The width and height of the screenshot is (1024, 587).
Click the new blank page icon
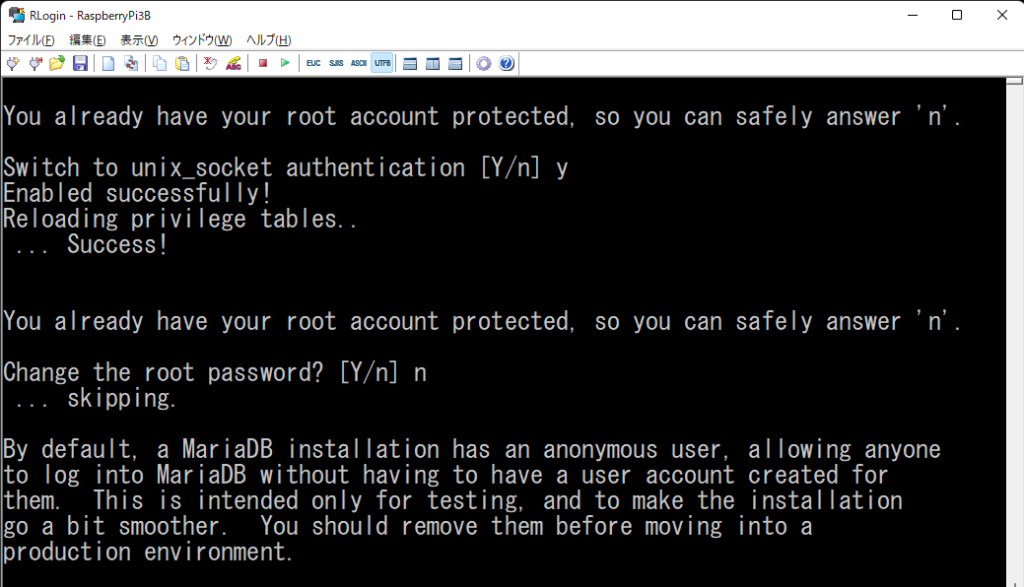[108, 63]
